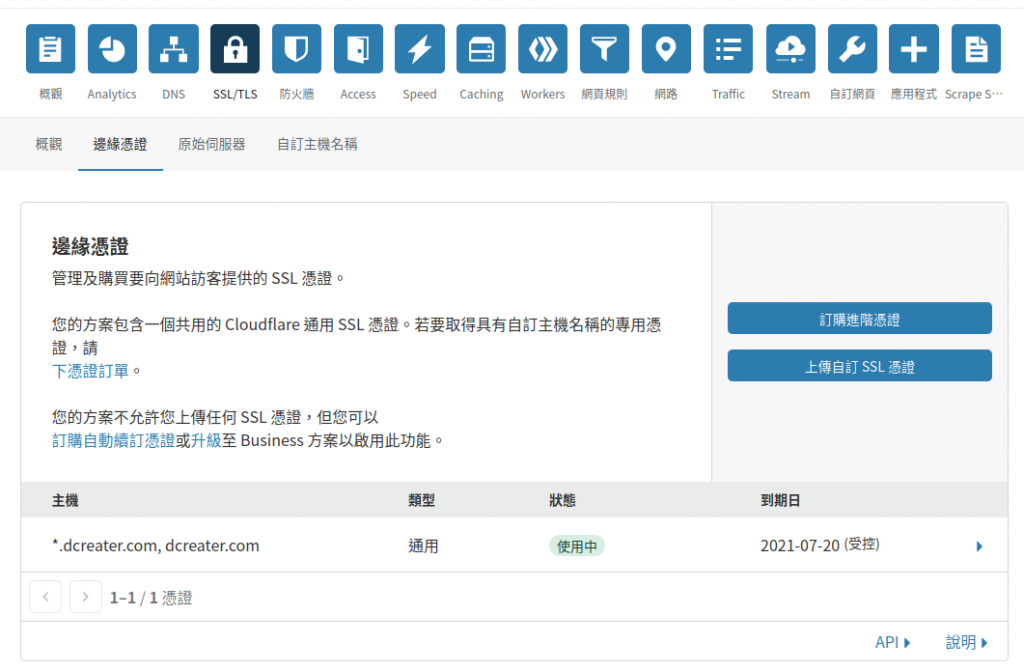Open the Access door icon
Screen dimensions: 1024x671
[x=358, y=49]
